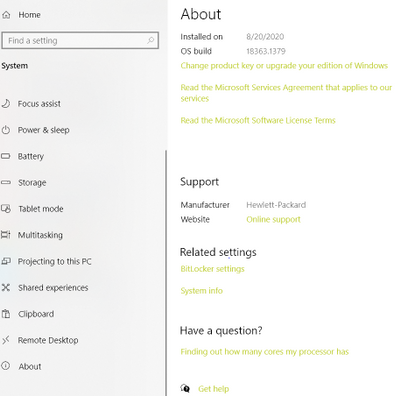Click the Support section heading

pos(199,182)
